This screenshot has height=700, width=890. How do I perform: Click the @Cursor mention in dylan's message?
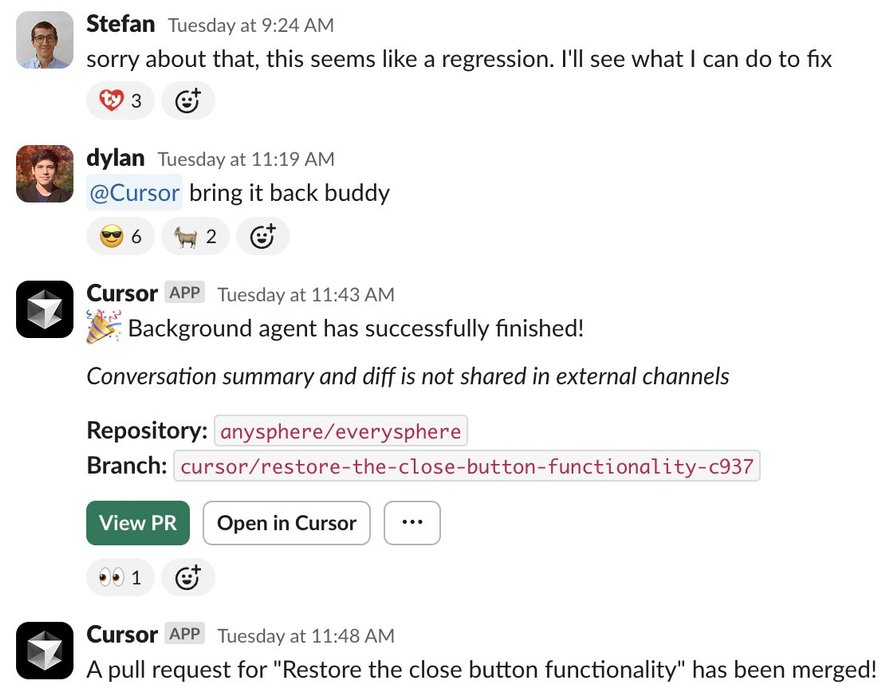tap(135, 193)
